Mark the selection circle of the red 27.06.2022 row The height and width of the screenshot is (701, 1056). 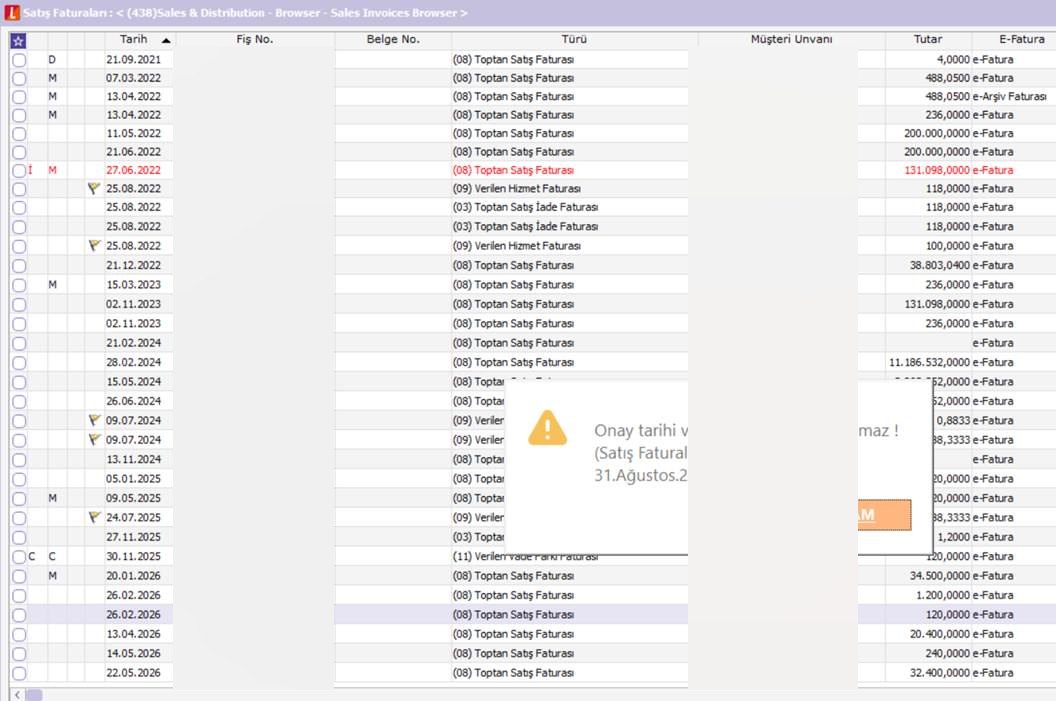19,170
